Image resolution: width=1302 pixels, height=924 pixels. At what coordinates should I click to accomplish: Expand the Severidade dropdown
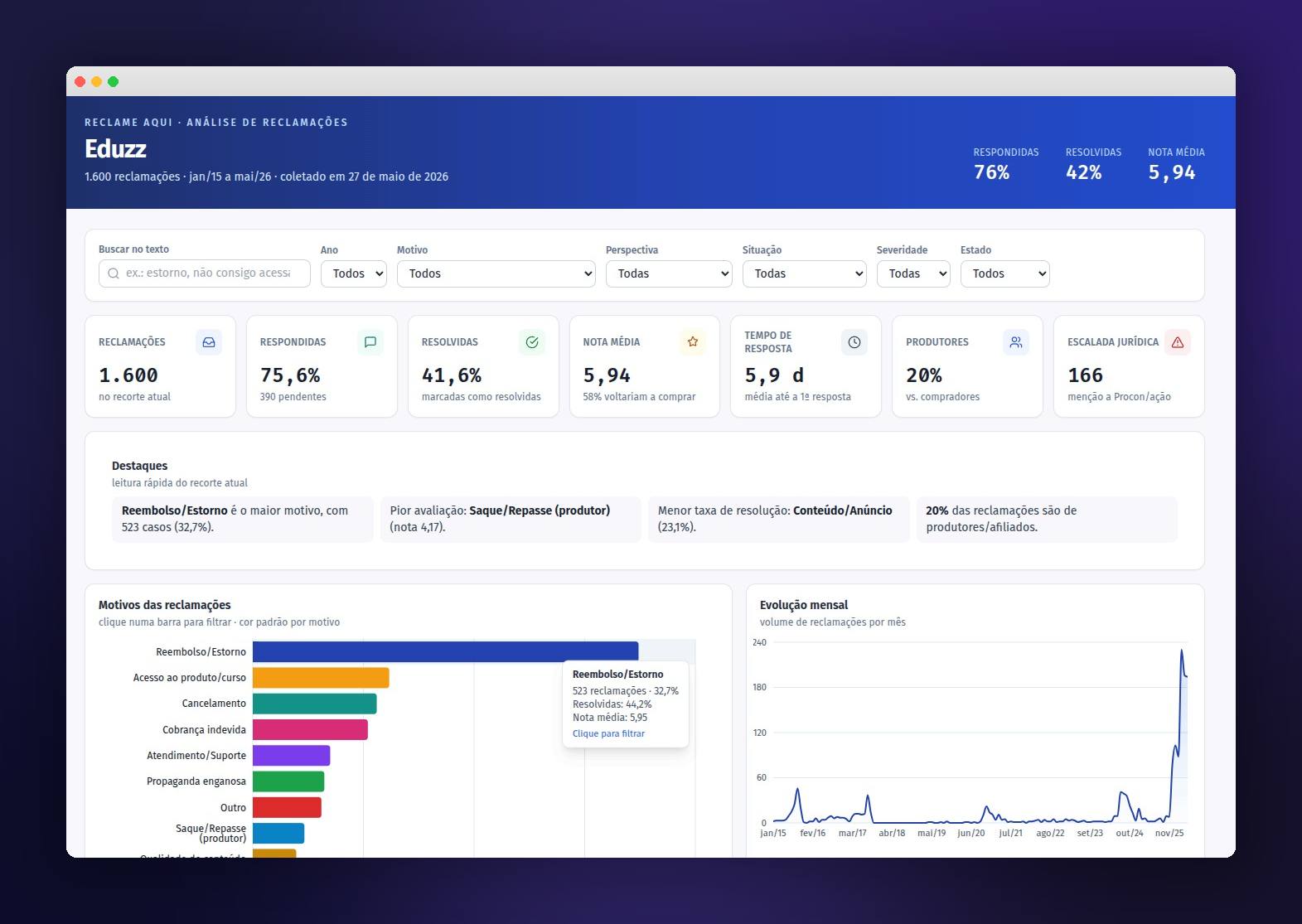point(913,273)
